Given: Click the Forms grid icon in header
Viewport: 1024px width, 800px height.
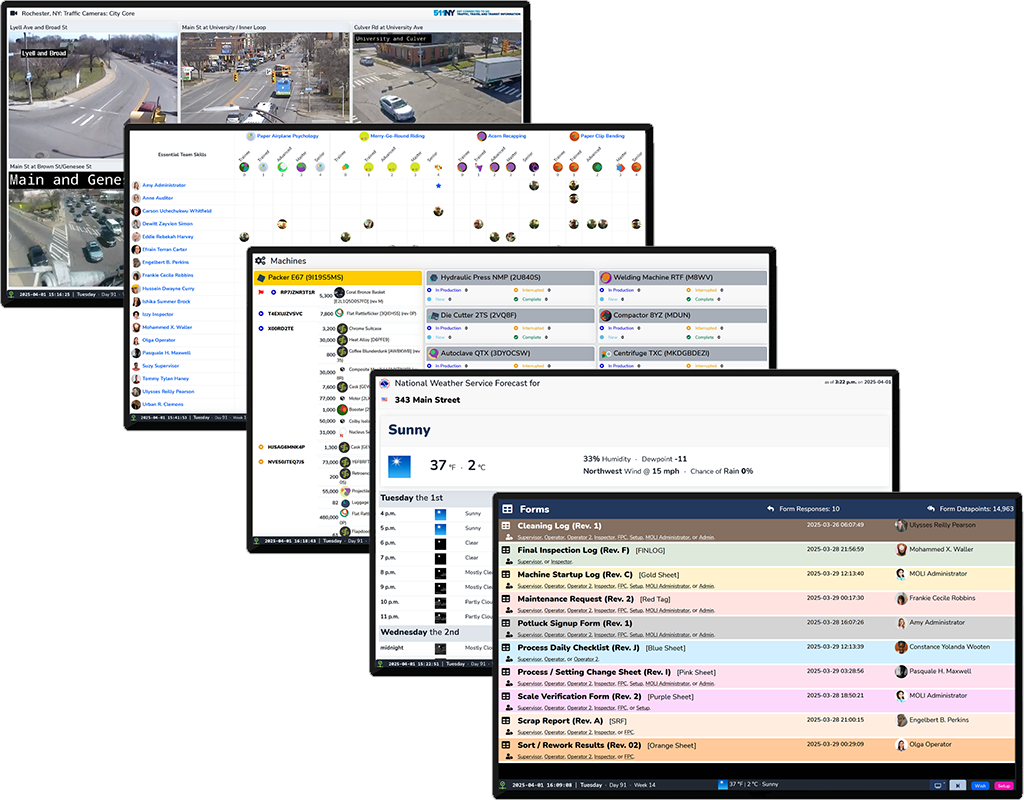Looking at the screenshot, I should tap(507, 509).
